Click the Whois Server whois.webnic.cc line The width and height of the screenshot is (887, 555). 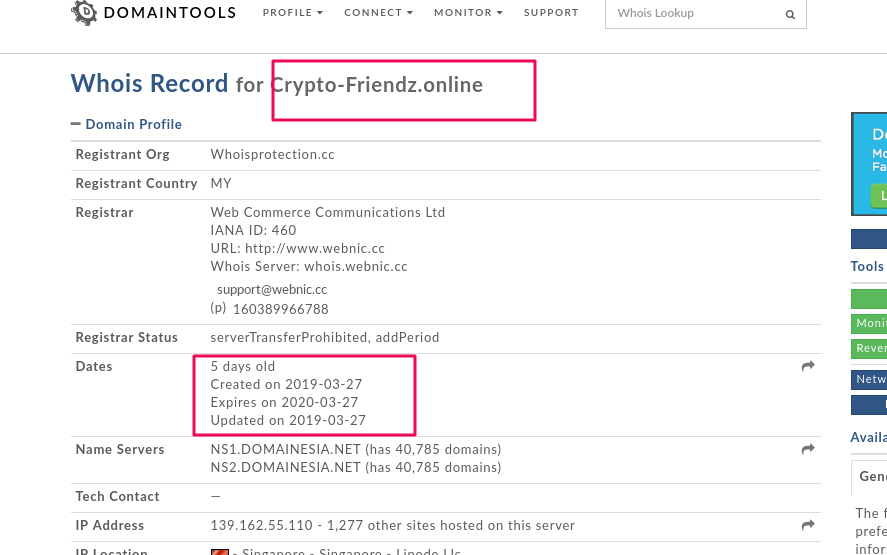309,266
